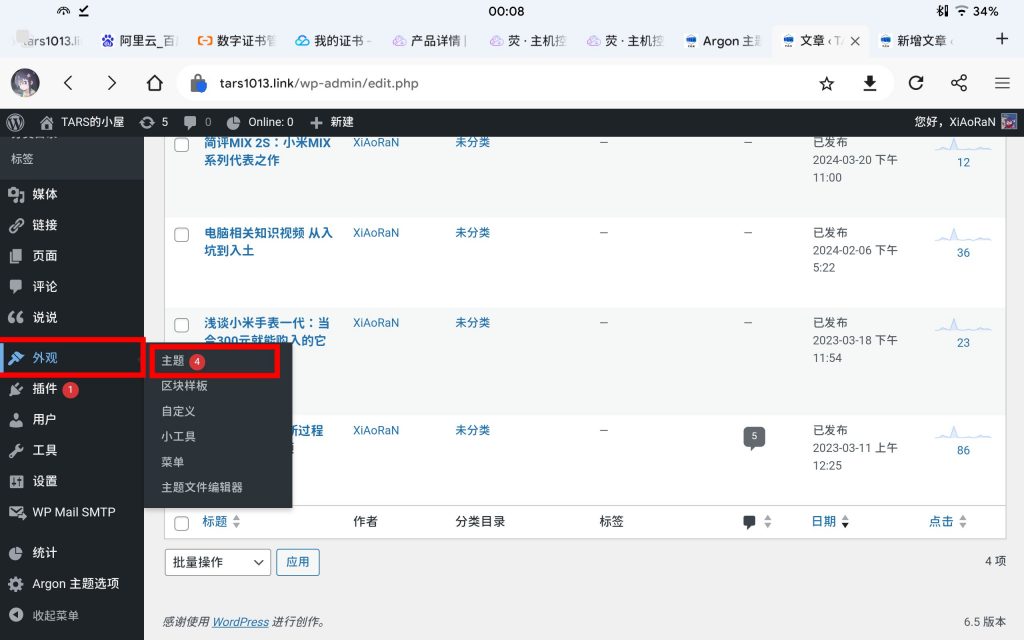Screen dimensions: 1024x640
Task: Tick the checkbox for 浅谈小米手表一代 post
Action: 182,325
